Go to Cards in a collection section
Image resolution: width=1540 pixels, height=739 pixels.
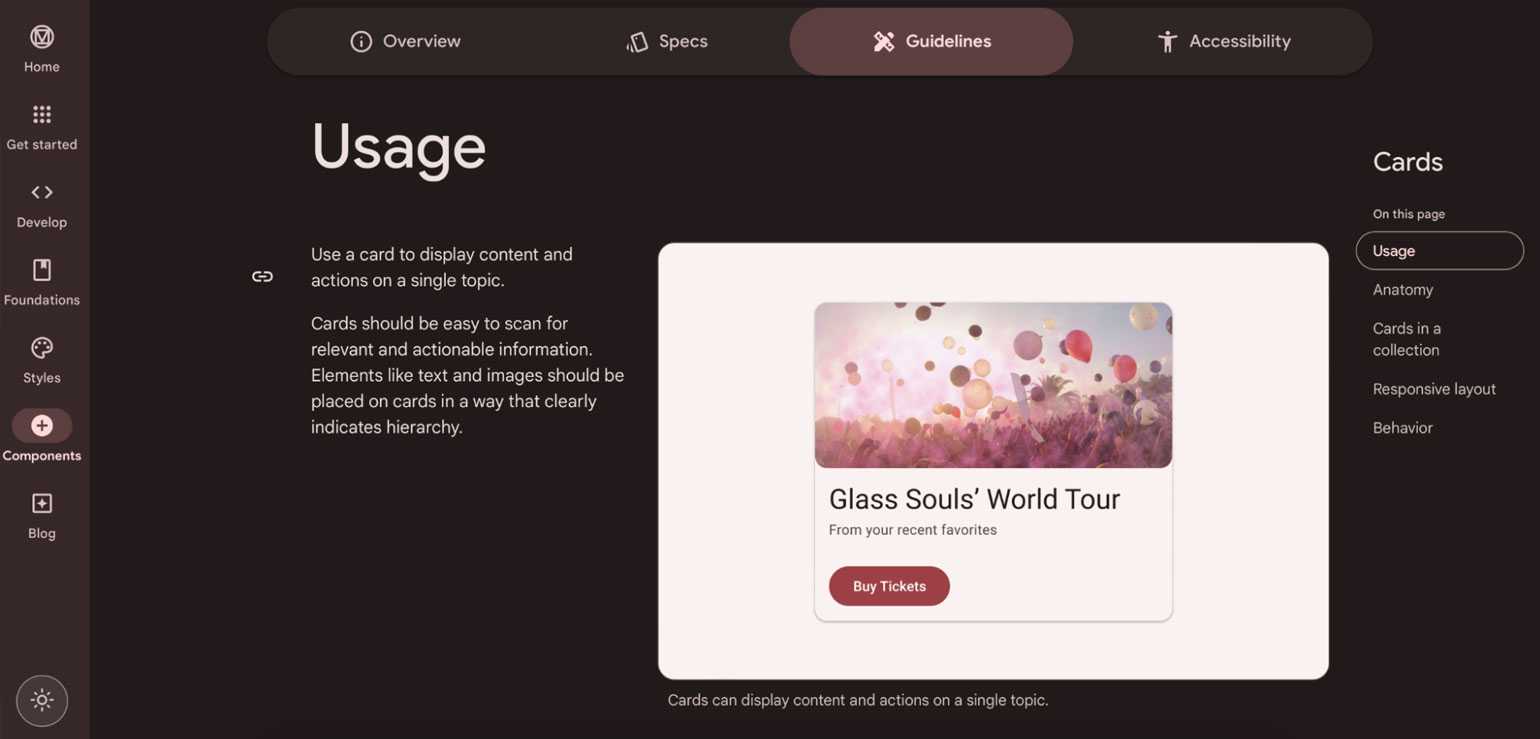1406,339
